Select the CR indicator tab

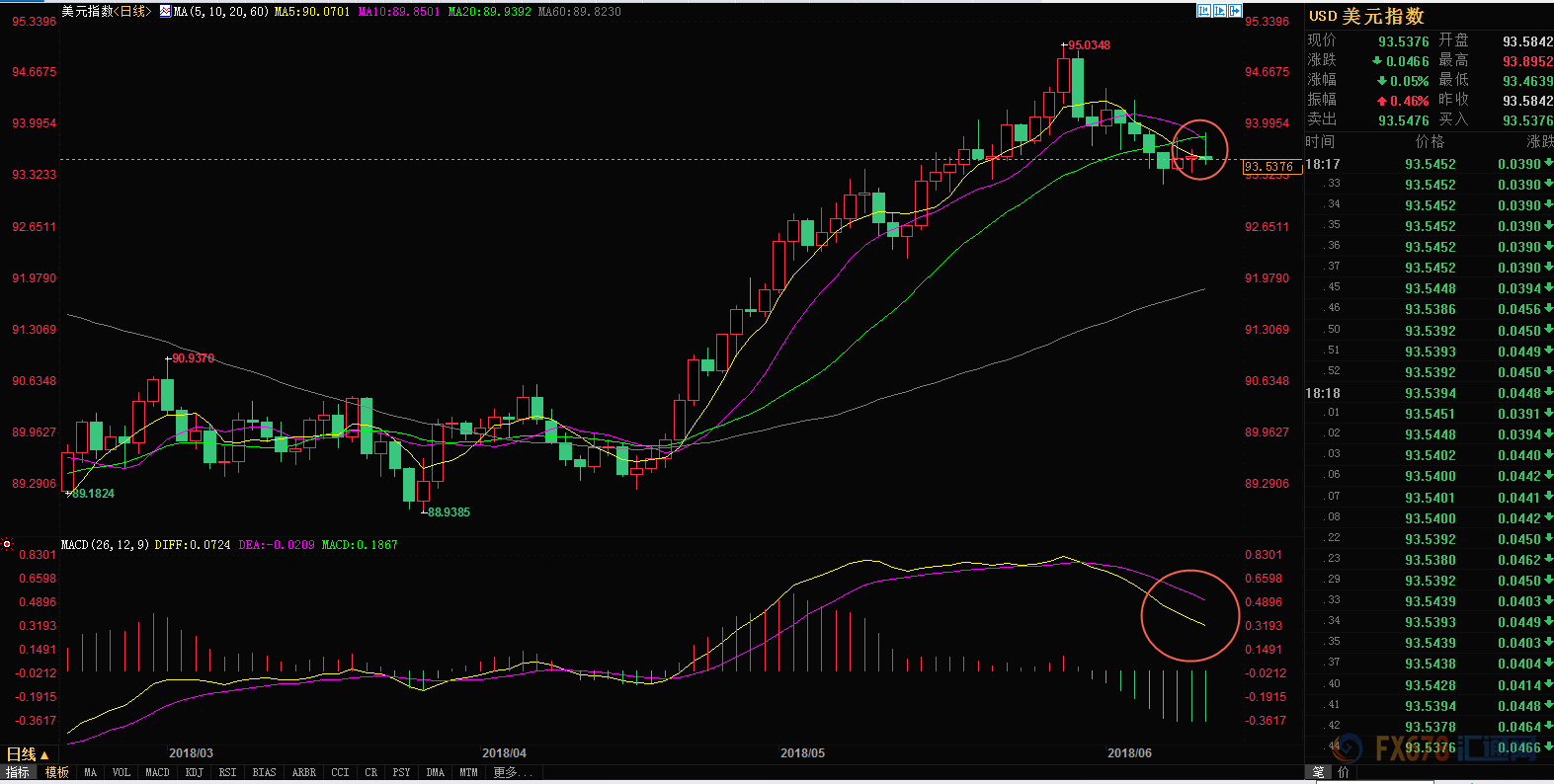click(x=371, y=772)
